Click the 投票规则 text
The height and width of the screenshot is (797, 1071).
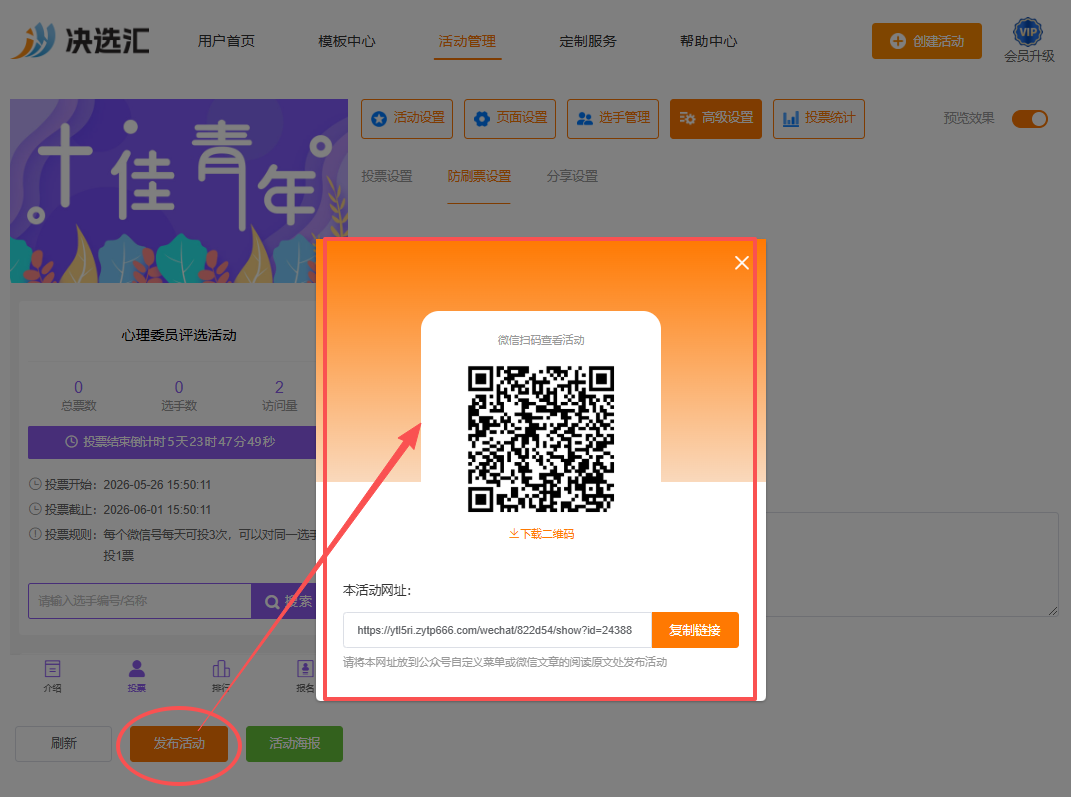tap(173, 545)
